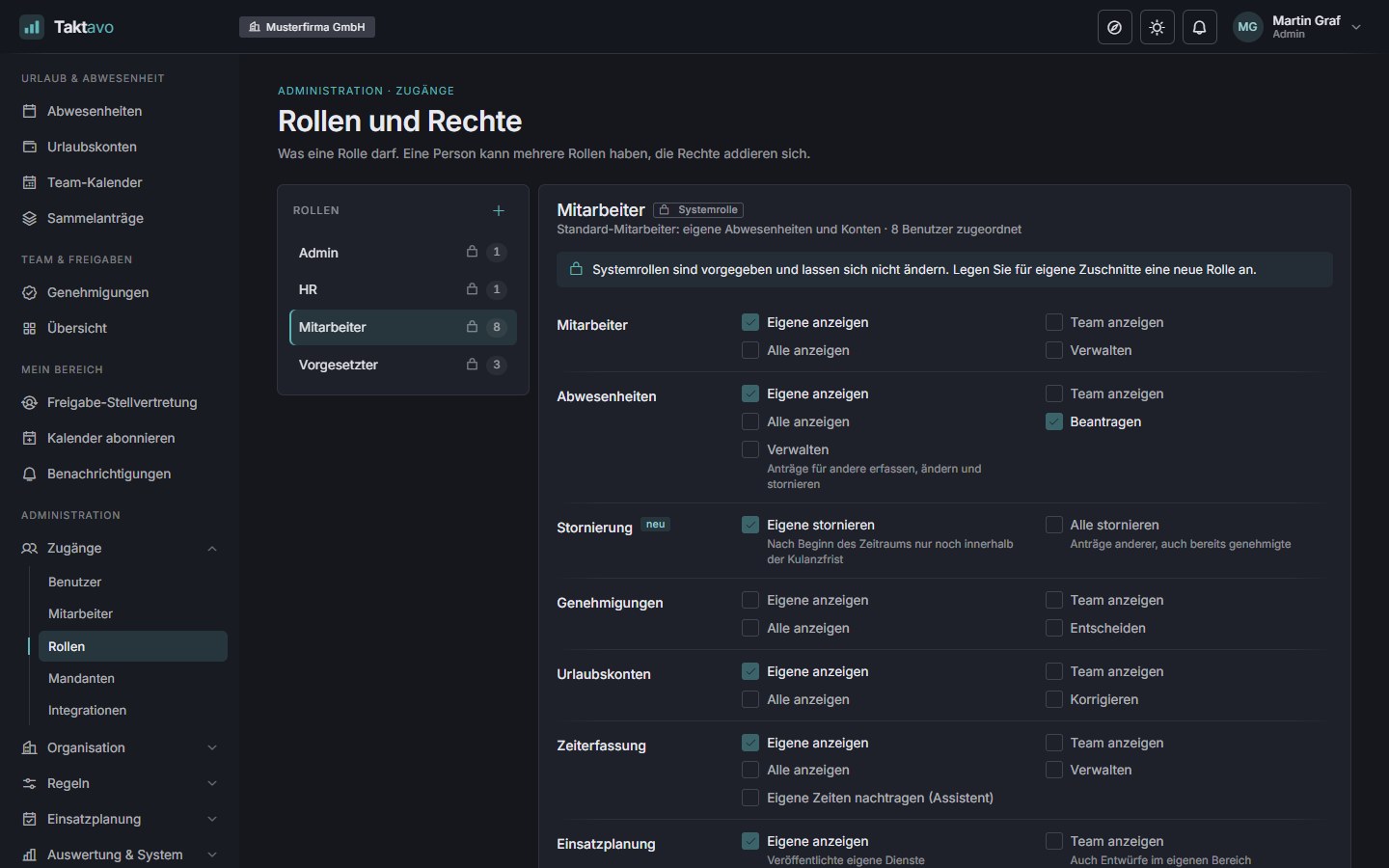Click the MG user avatar
The image size is (1389, 868).
pos(1248,27)
